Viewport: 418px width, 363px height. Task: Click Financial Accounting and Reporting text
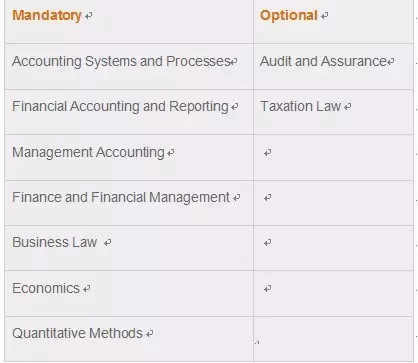[x=120, y=107]
